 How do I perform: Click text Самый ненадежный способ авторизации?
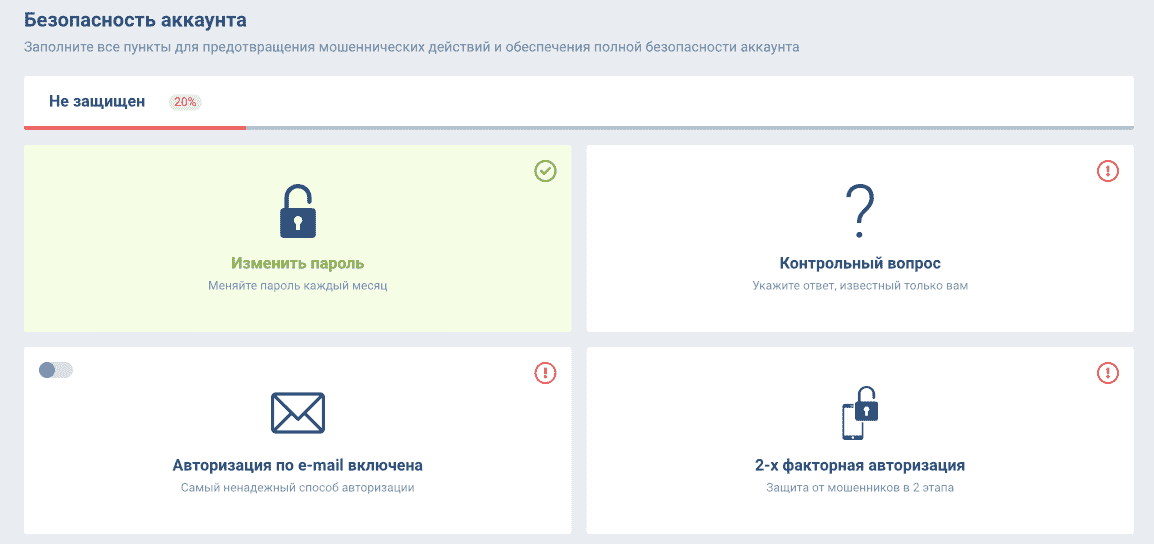[297, 487]
